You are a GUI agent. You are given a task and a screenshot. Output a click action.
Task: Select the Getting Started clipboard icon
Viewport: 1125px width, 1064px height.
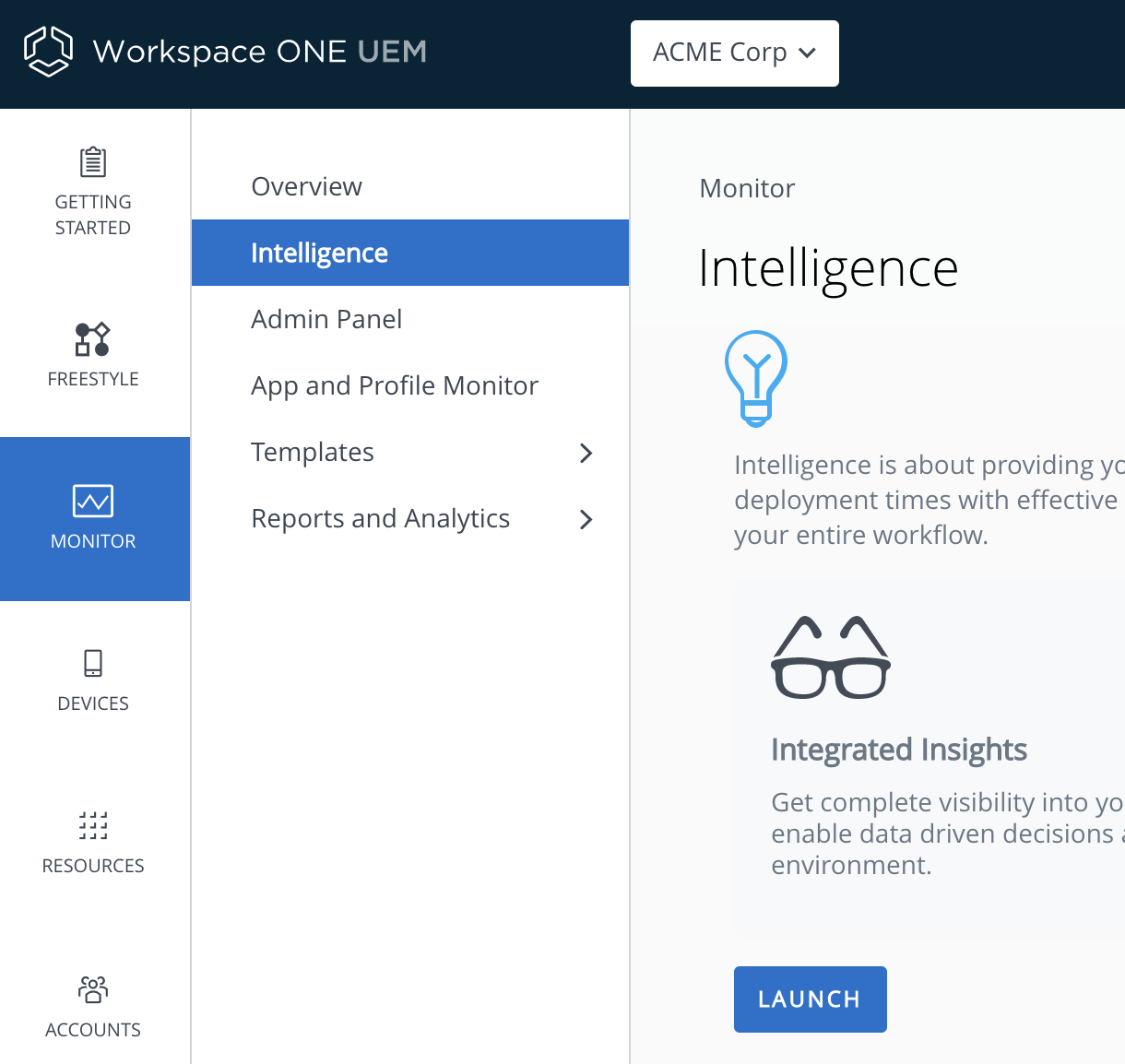[93, 160]
